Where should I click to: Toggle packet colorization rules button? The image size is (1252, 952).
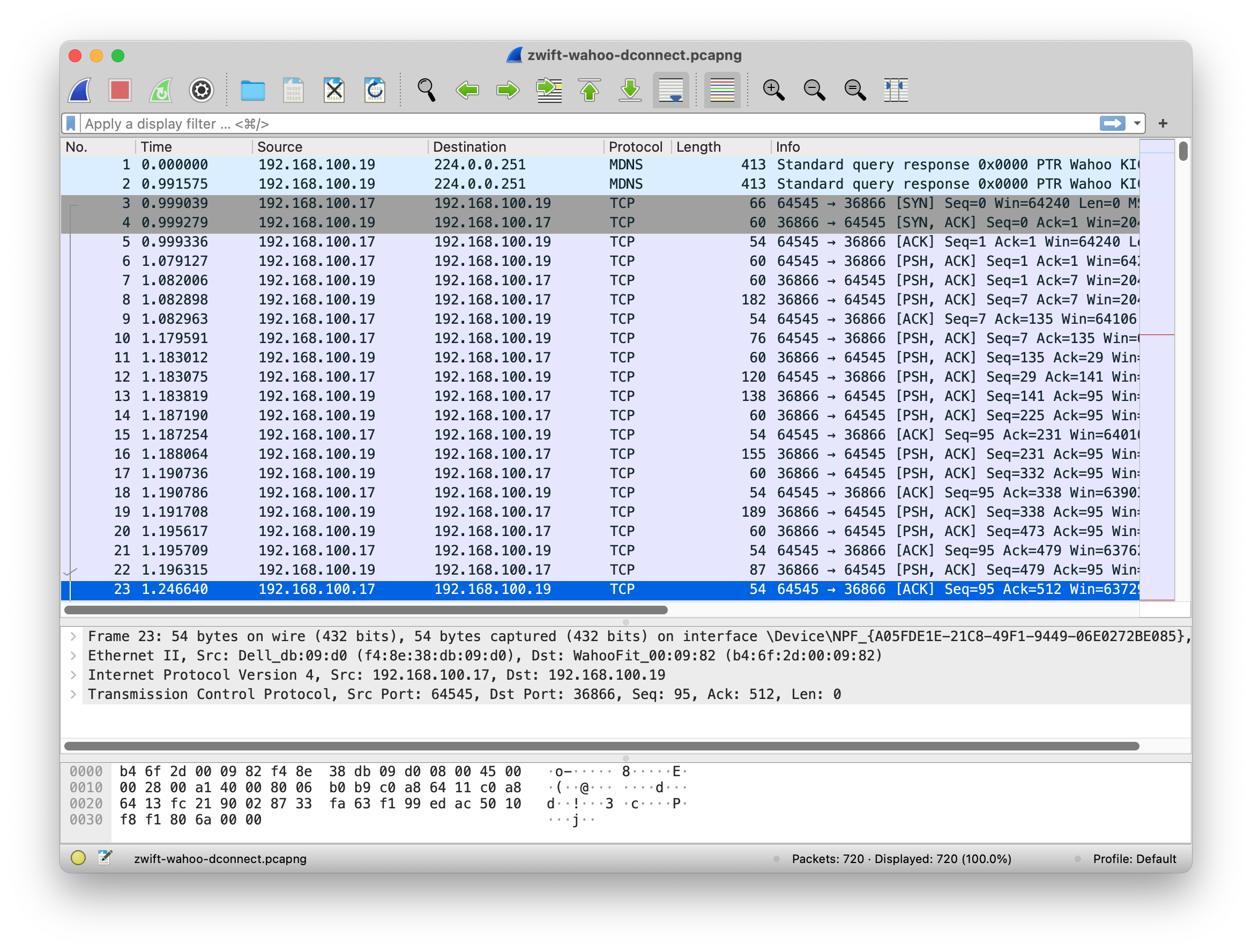click(722, 90)
